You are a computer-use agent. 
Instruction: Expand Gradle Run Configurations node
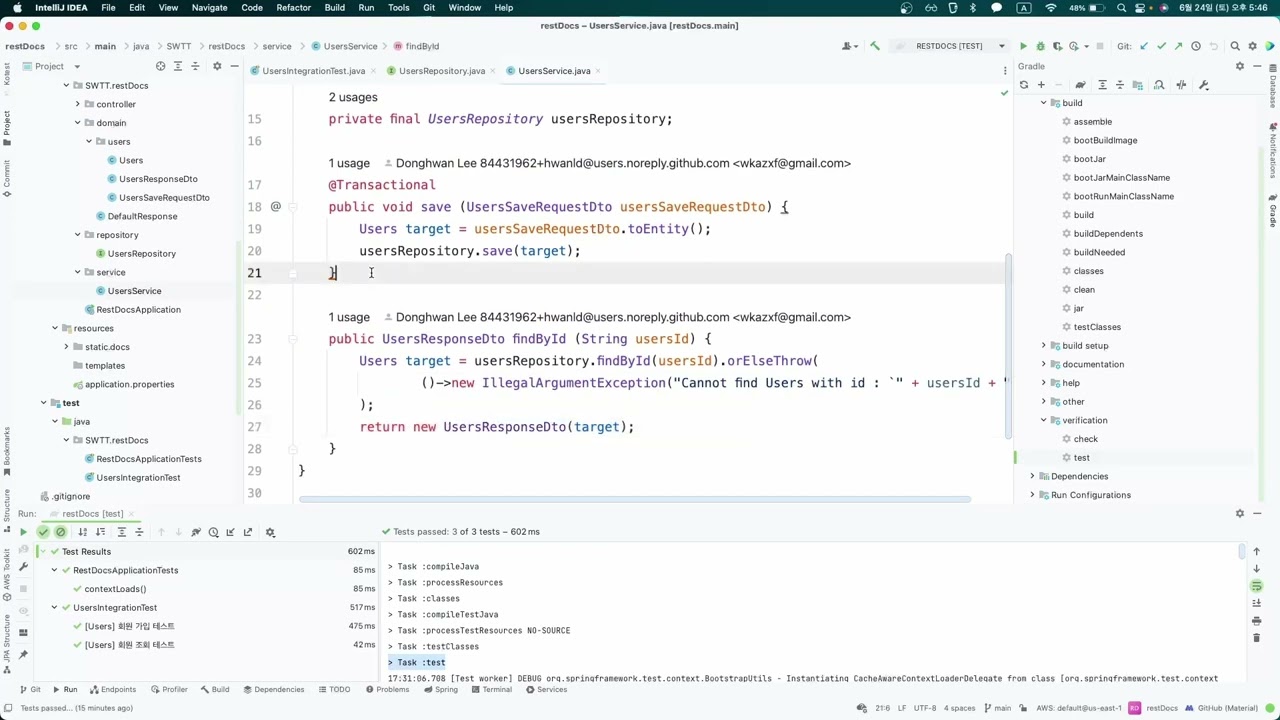1033,495
